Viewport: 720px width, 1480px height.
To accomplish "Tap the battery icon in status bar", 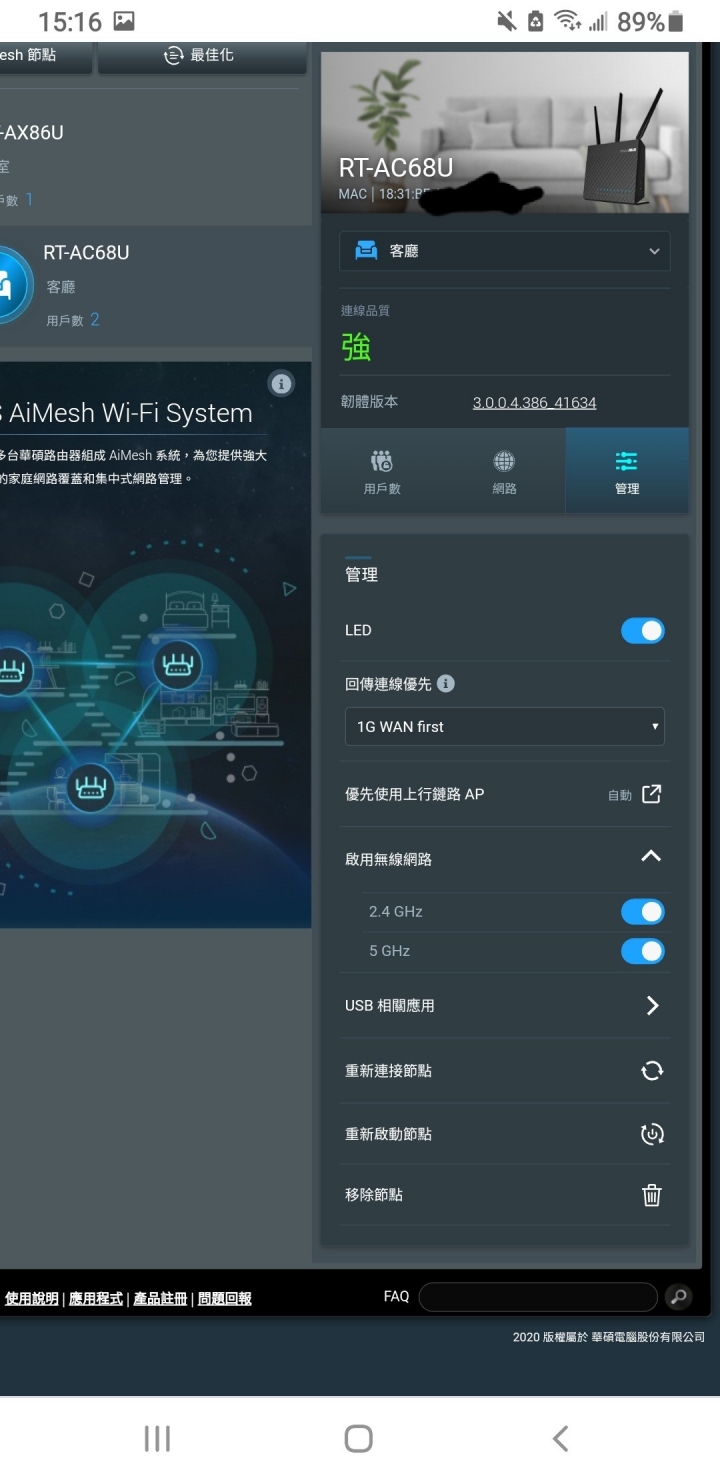I will click(677, 21).
